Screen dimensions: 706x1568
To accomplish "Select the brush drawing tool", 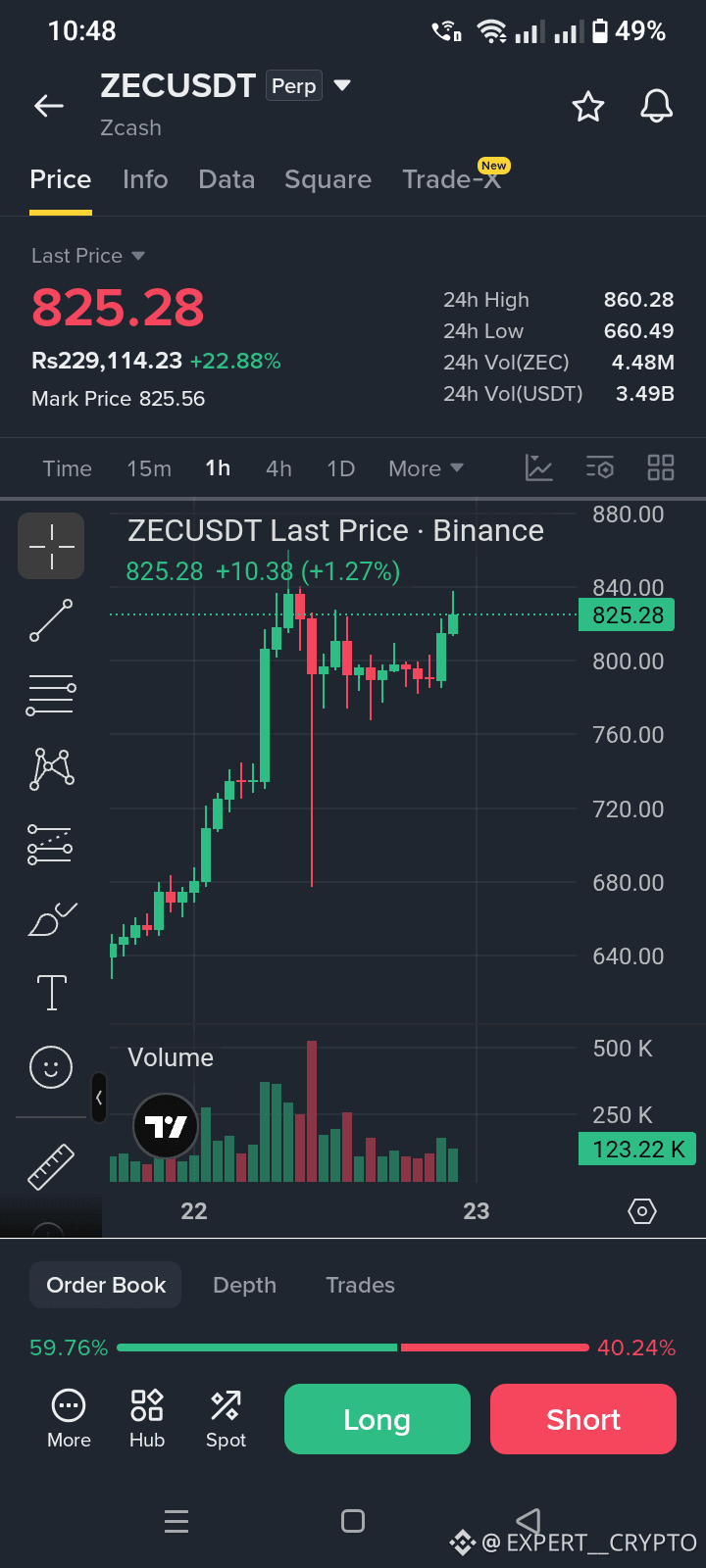I will point(51,918).
